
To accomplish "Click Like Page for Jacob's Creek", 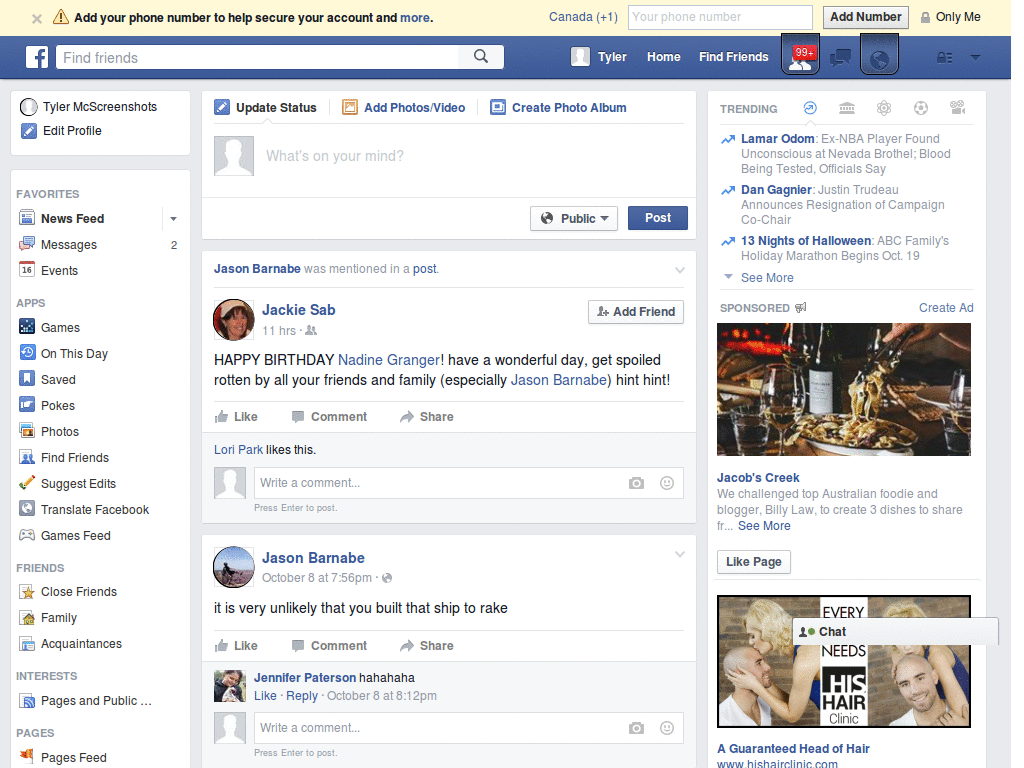I will [x=754, y=562].
